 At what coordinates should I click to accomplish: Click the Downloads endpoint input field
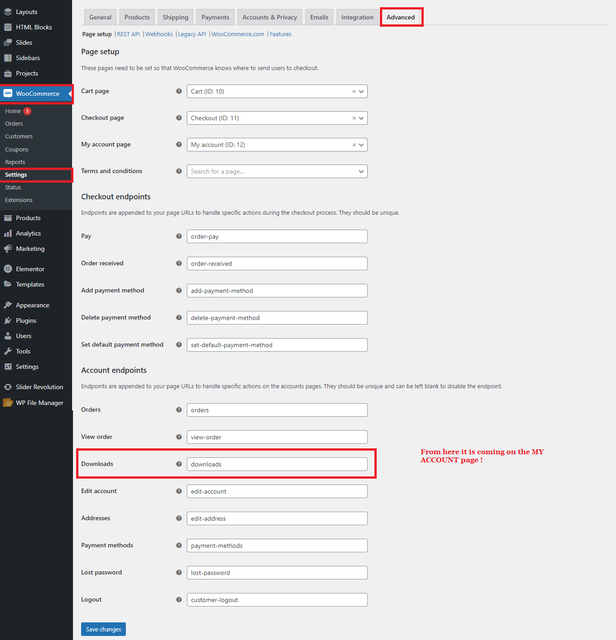[x=277, y=464]
